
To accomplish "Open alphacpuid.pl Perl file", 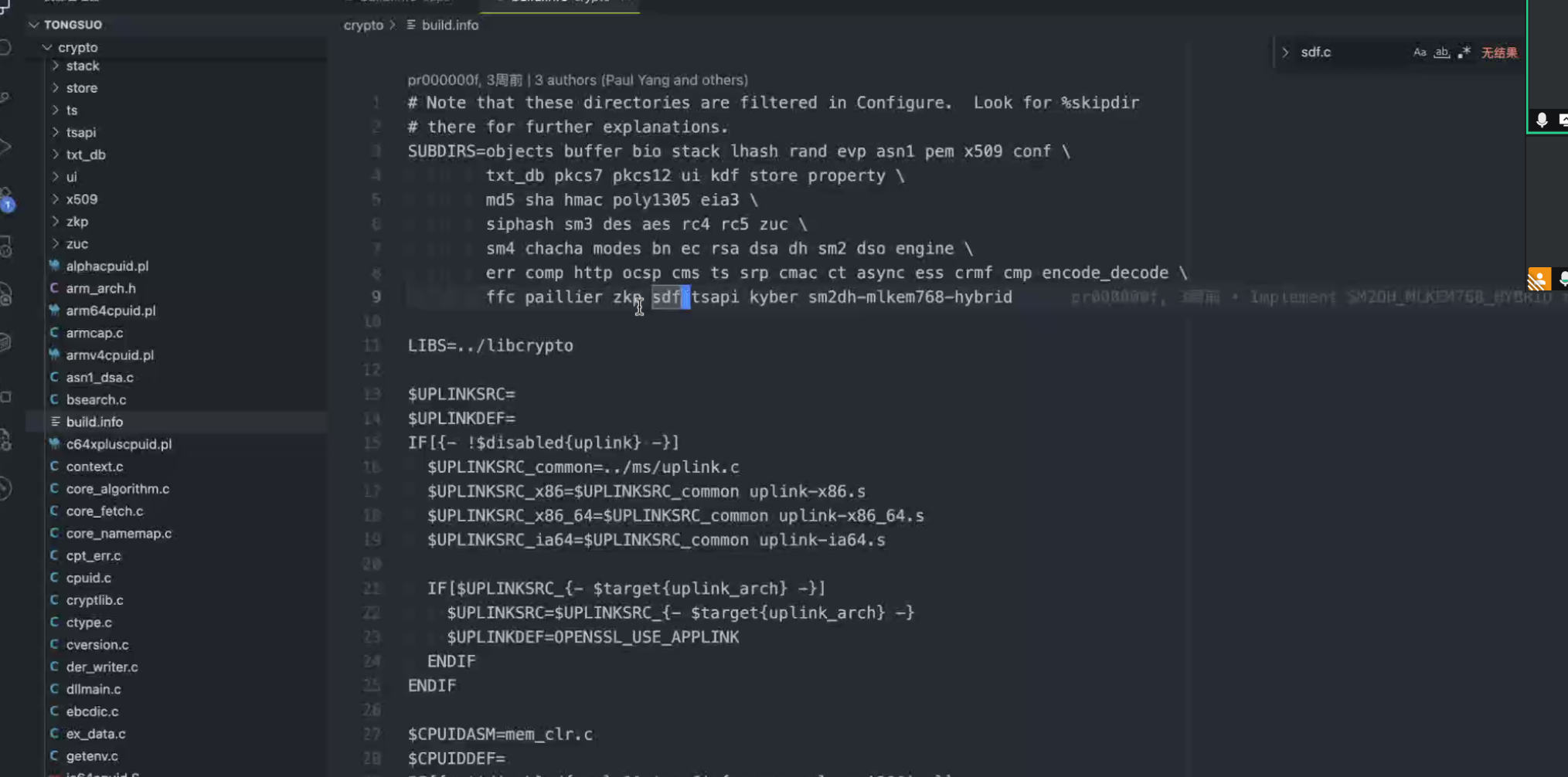I will click(x=107, y=266).
